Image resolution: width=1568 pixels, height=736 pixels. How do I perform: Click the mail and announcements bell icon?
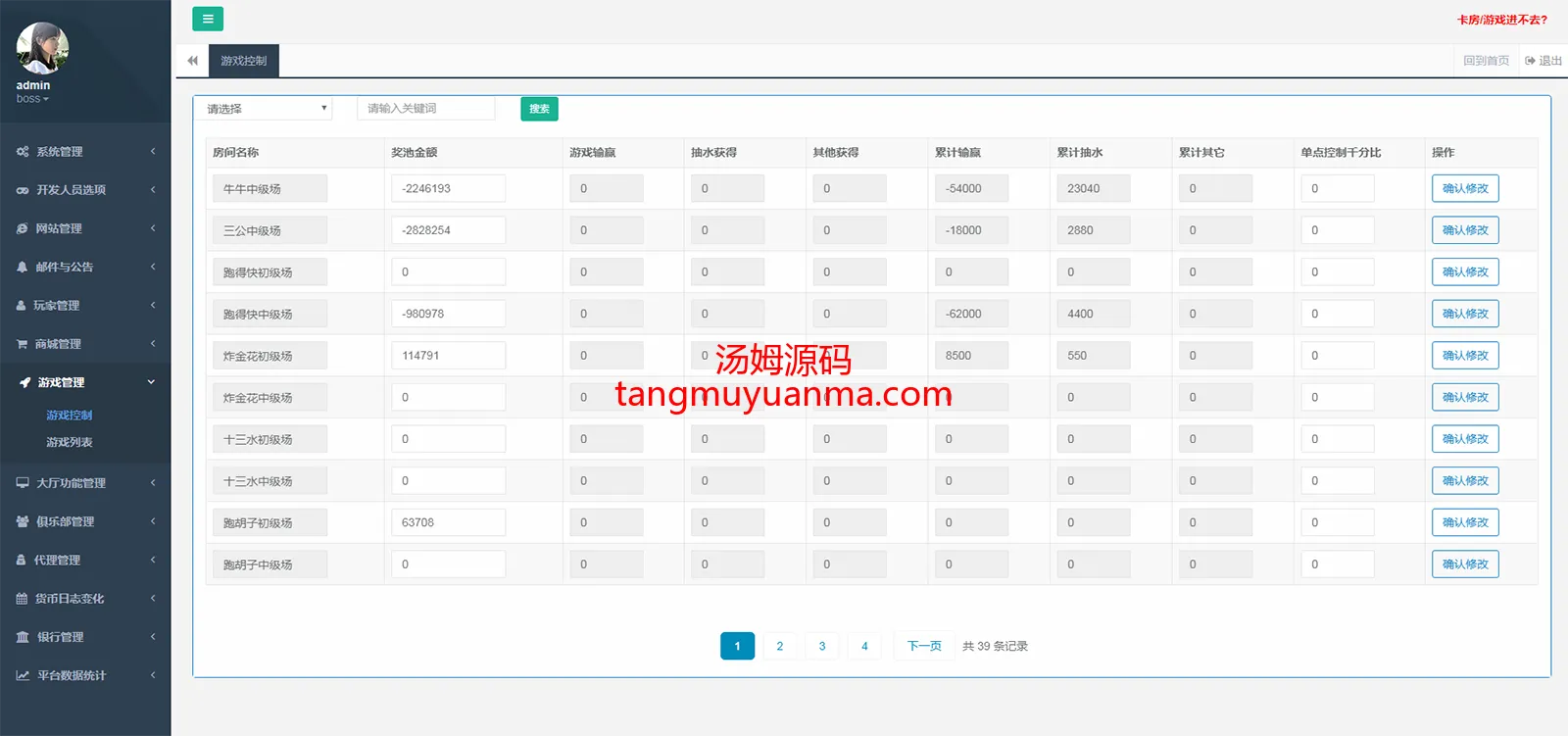click(x=23, y=267)
